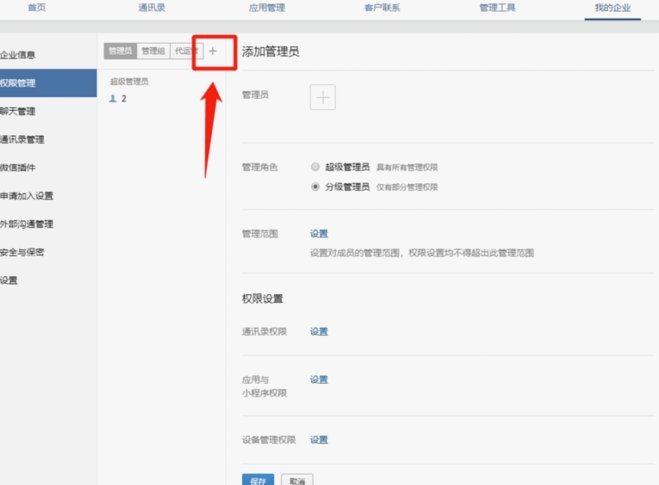Click the 设置 link for 管理范围
The image size is (659, 485).
[319, 234]
